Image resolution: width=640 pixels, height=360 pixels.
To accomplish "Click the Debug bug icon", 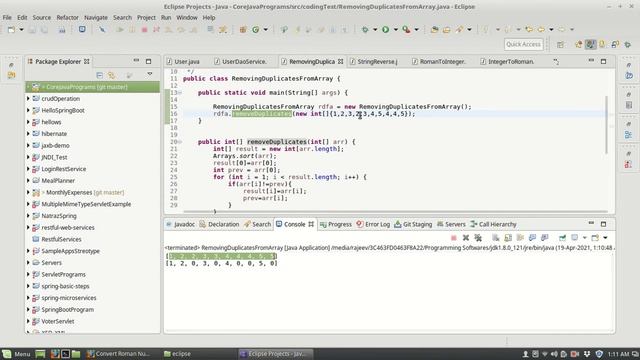I will pyautogui.click(x=365, y=29).
